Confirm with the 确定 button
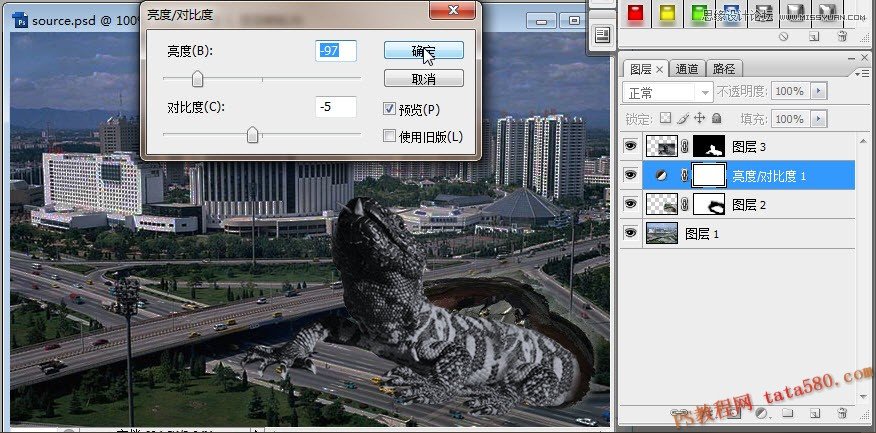Image resolution: width=876 pixels, height=433 pixels. tap(423, 50)
